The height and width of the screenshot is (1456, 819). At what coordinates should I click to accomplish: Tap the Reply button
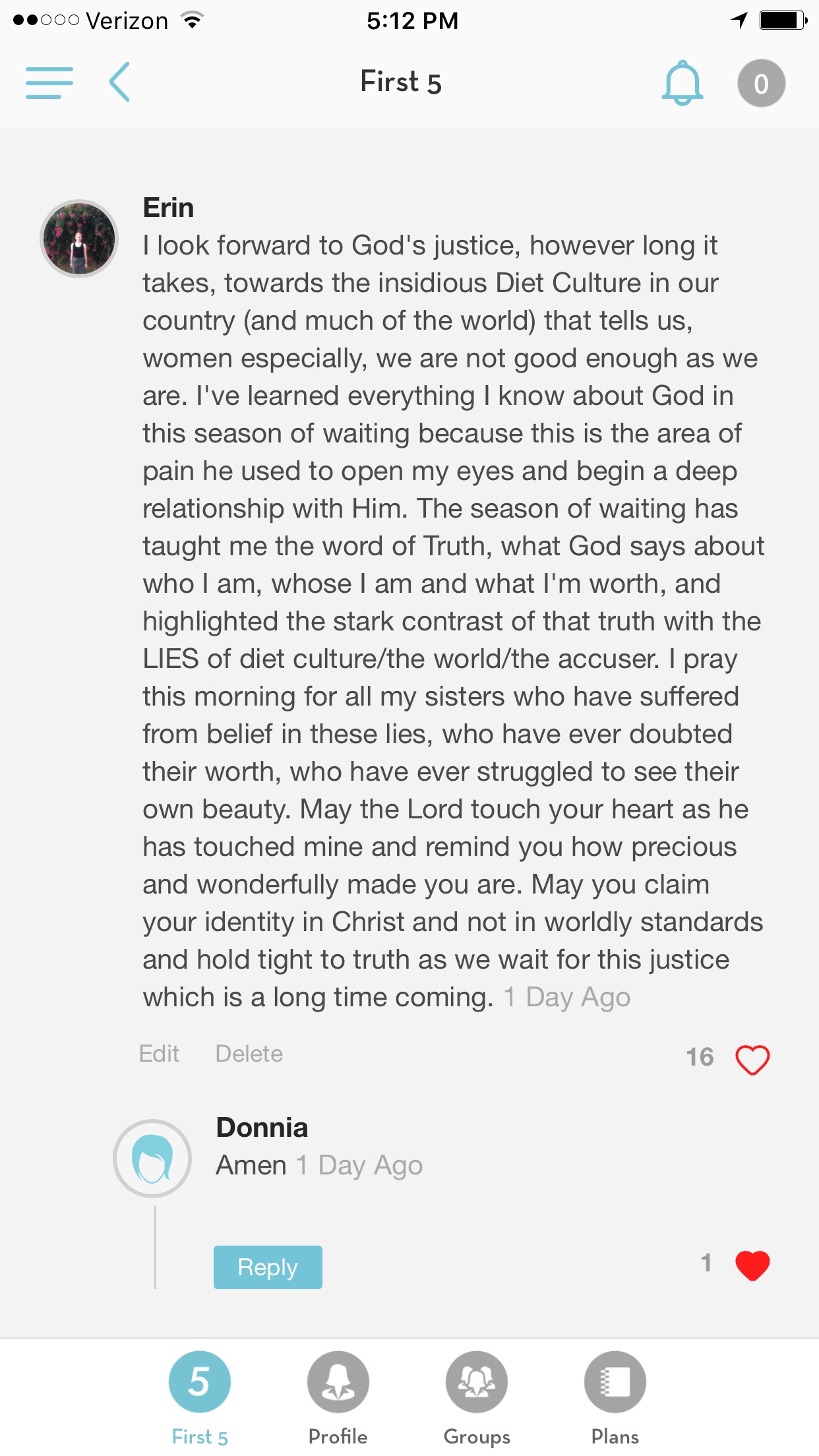click(268, 1267)
